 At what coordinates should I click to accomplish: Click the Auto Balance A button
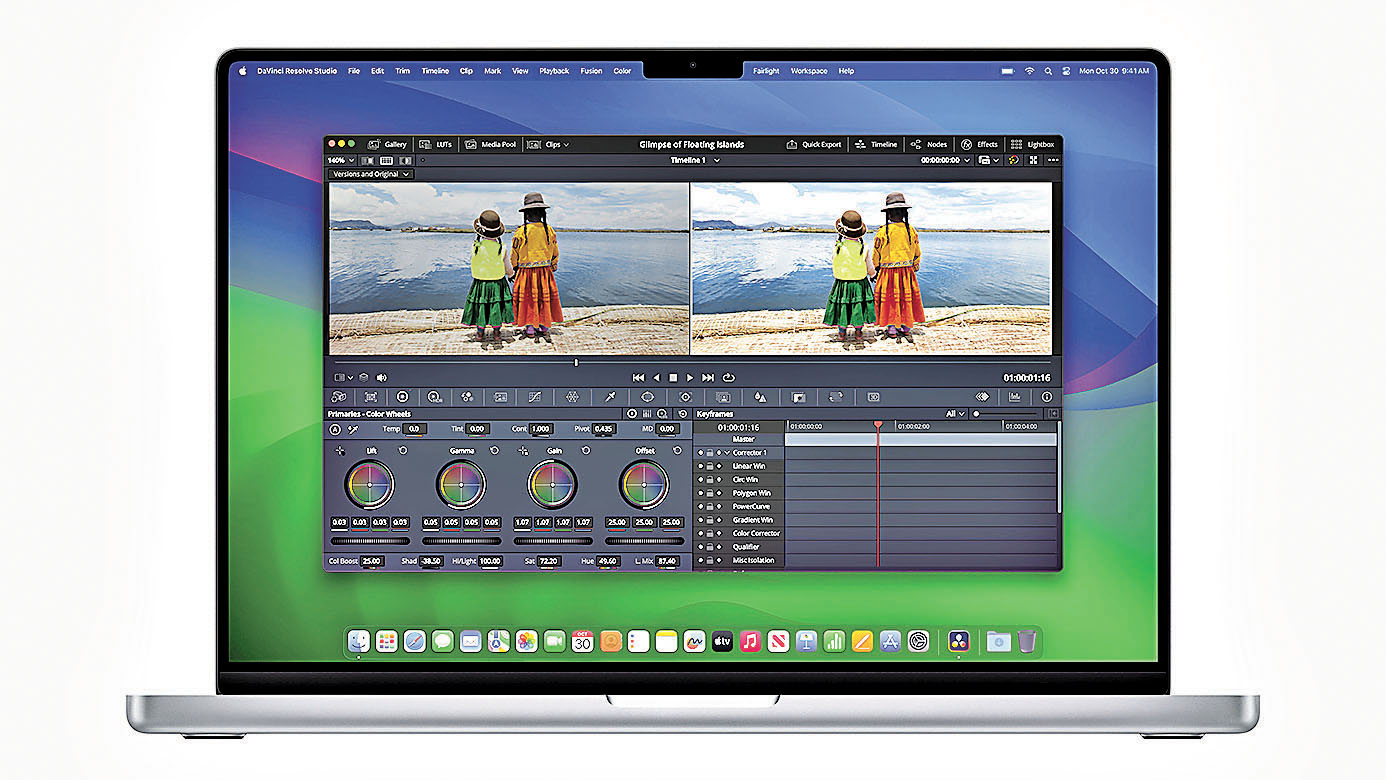click(x=335, y=429)
